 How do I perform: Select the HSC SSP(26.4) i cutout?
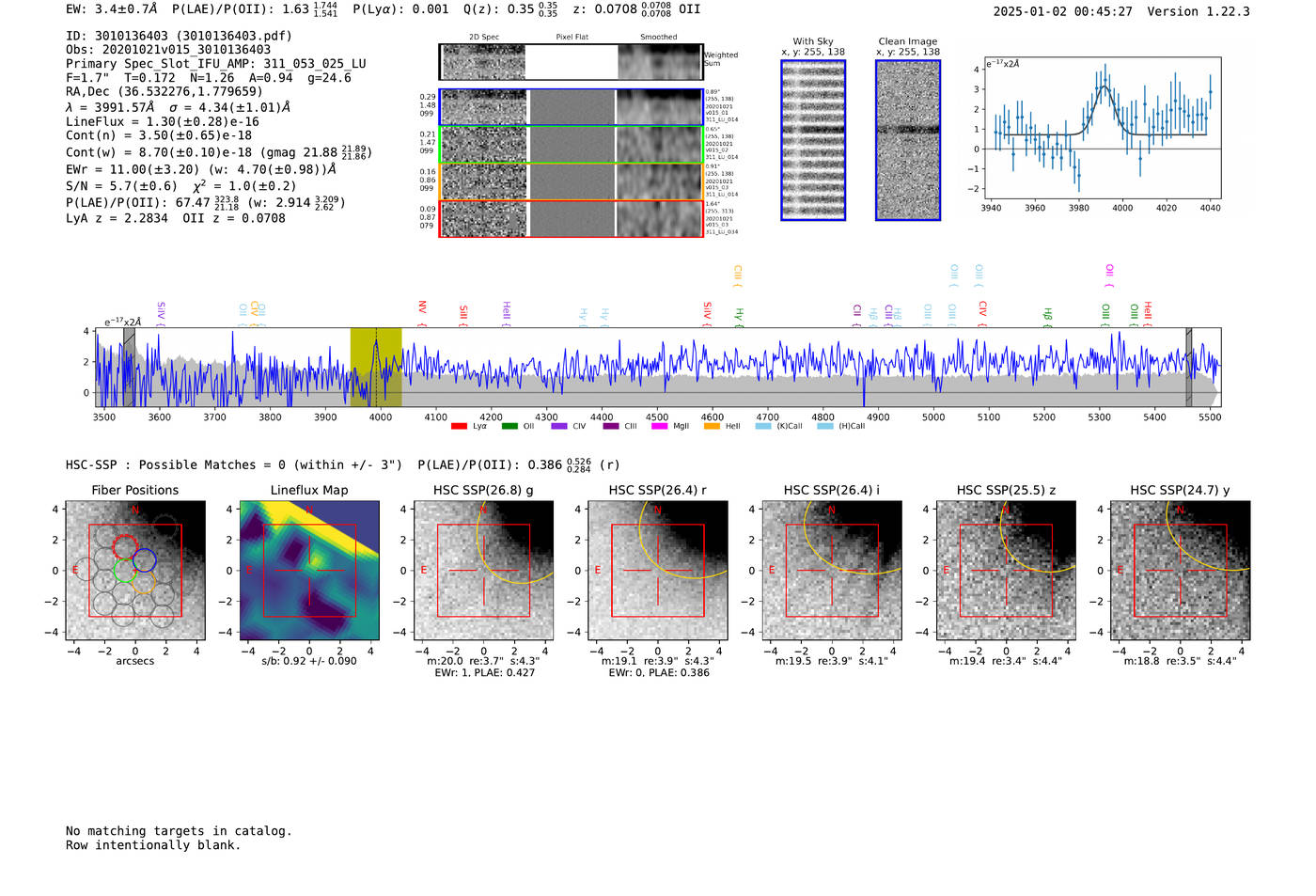(832, 571)
